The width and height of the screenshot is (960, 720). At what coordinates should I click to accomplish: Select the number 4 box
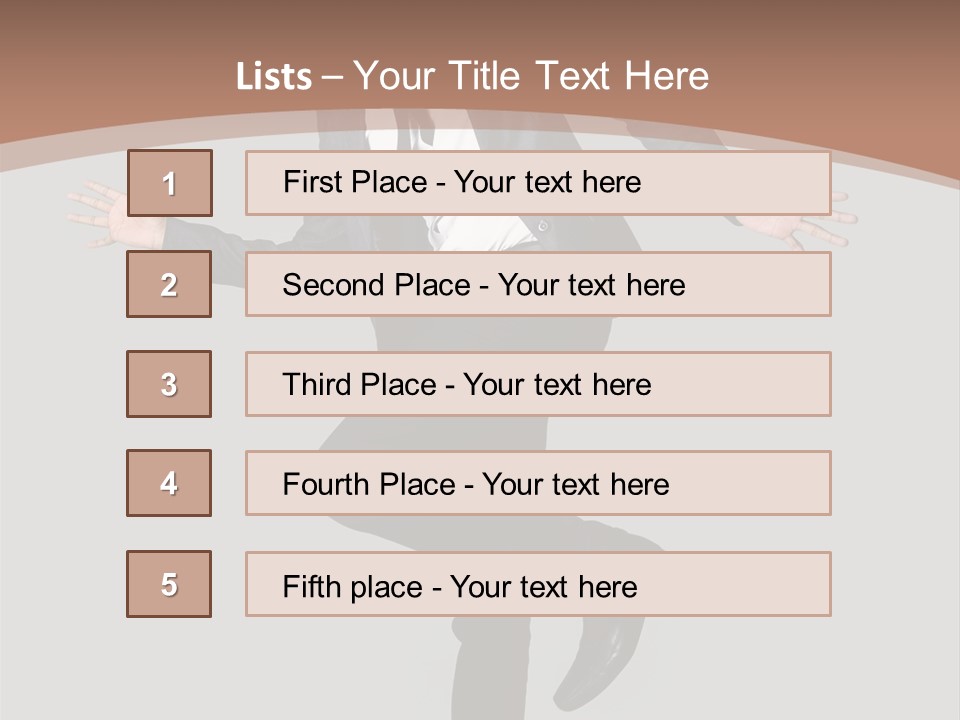pyautogui.click(x=169, y=483)
